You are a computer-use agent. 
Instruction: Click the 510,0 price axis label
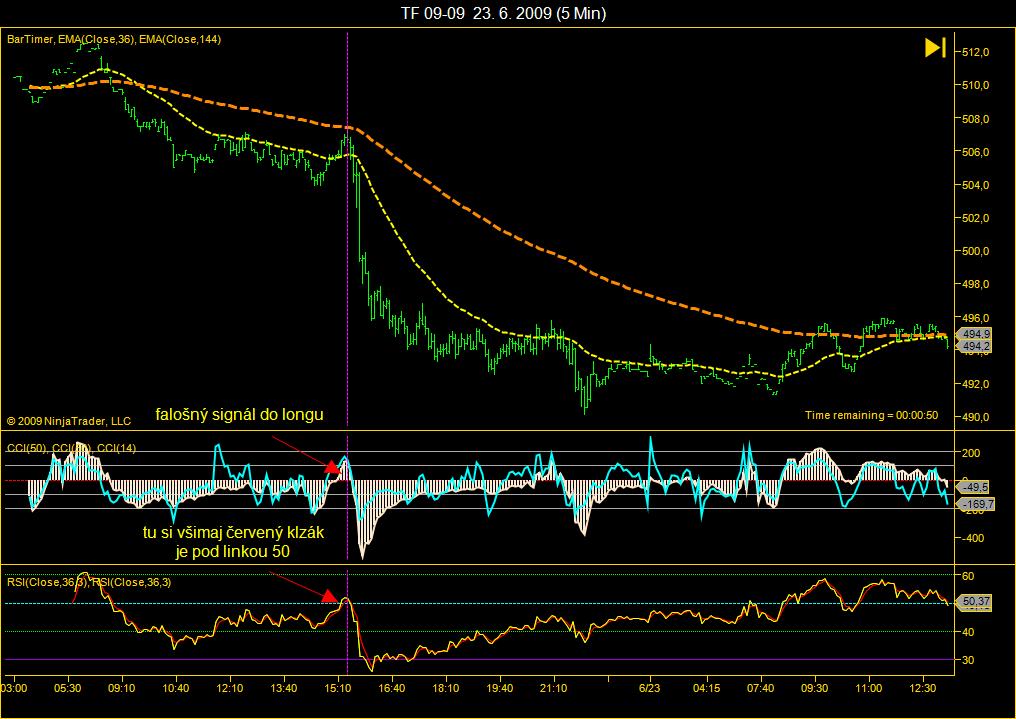[976, 85]
